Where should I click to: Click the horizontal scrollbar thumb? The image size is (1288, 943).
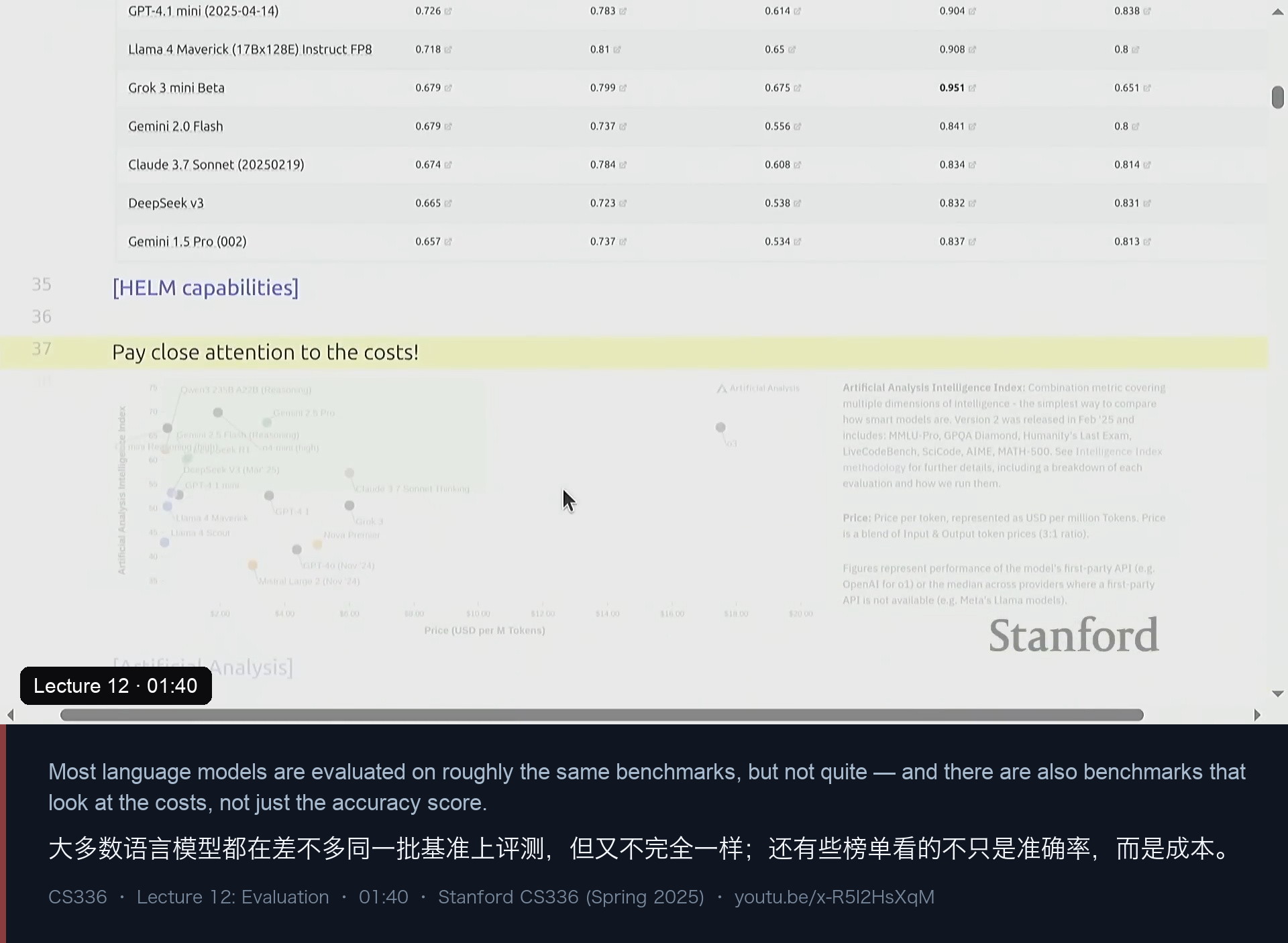pos(602,715)
